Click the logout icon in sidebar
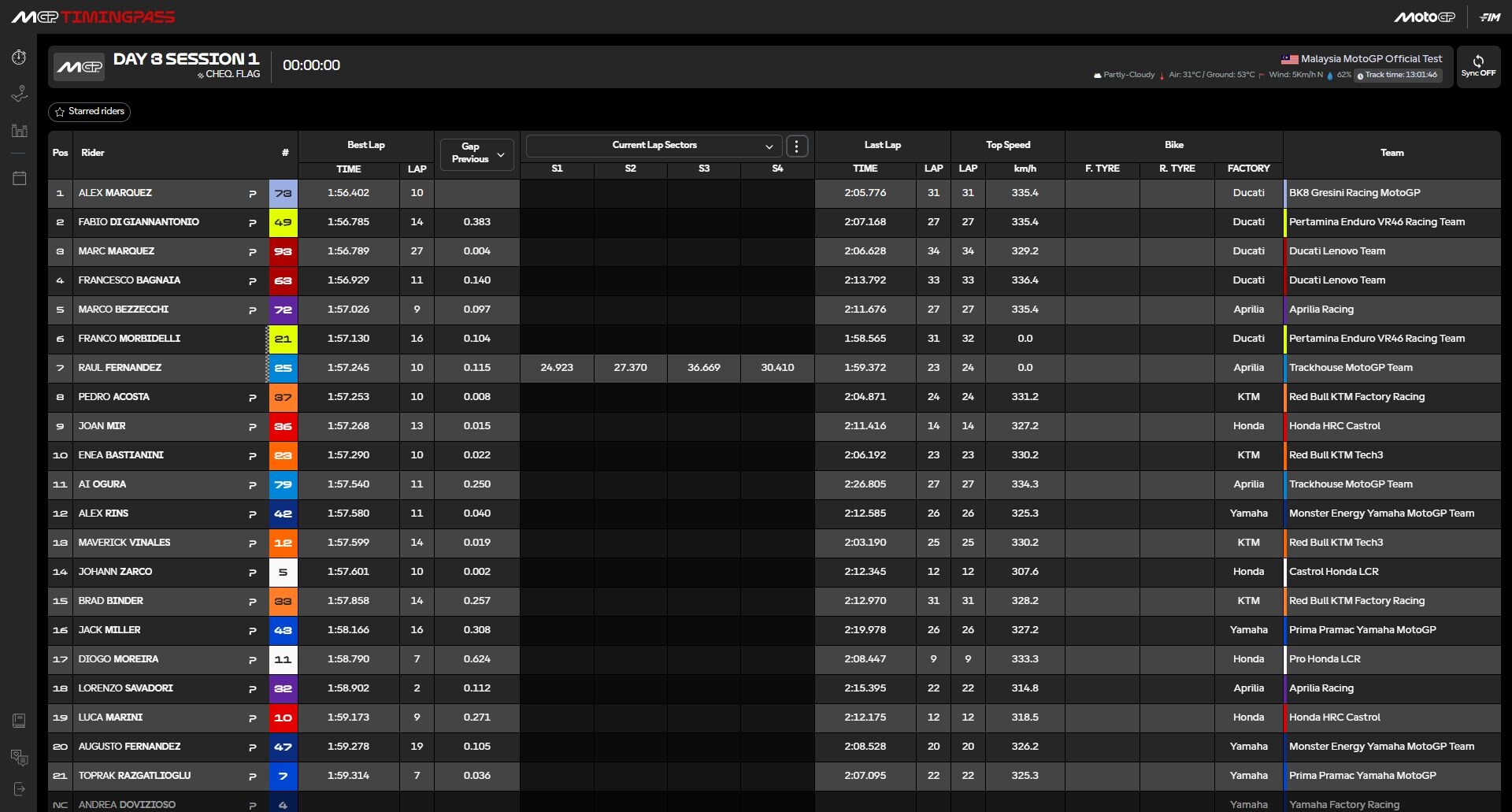 click(x=19, y=789)
